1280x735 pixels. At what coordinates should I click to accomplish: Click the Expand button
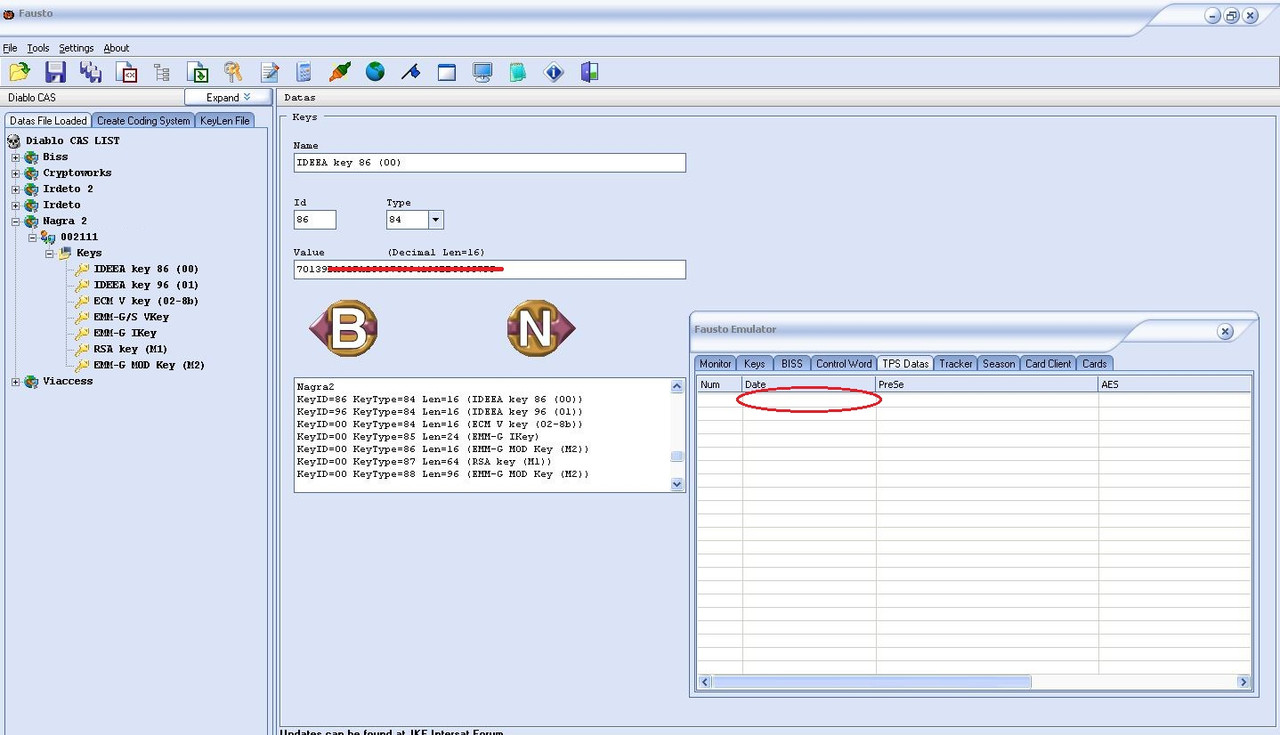click(229, 97)
